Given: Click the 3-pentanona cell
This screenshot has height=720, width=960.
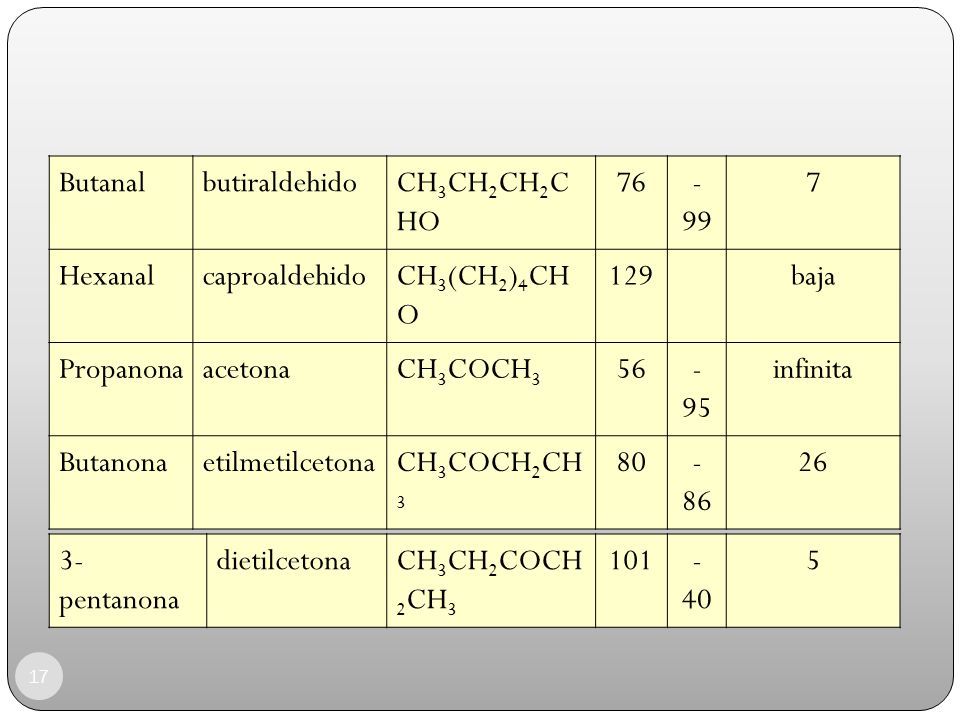Looking at the screenshot, I should point(128,580).
